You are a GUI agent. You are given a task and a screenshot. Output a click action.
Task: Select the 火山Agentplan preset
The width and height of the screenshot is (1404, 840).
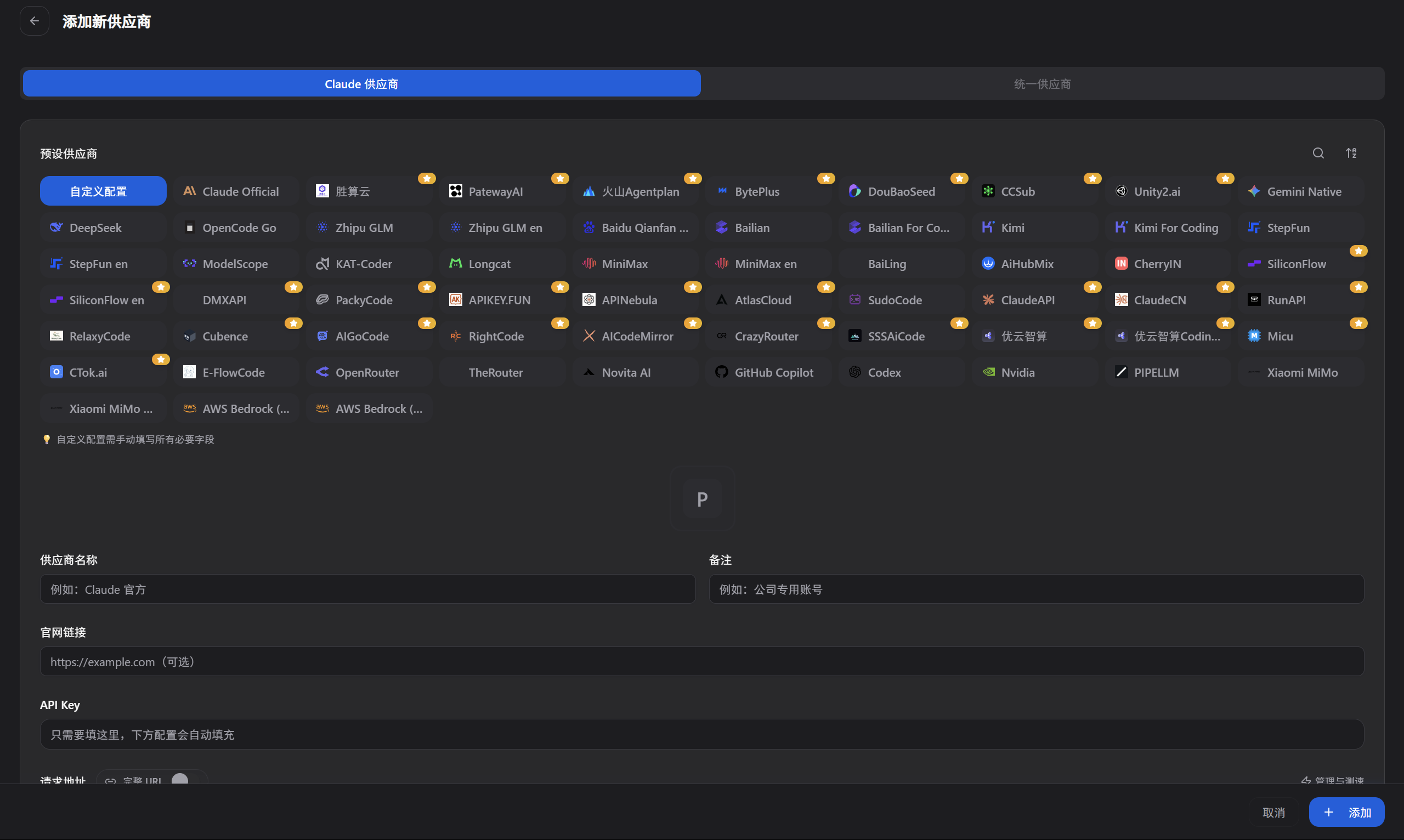[x=636, y=191]
